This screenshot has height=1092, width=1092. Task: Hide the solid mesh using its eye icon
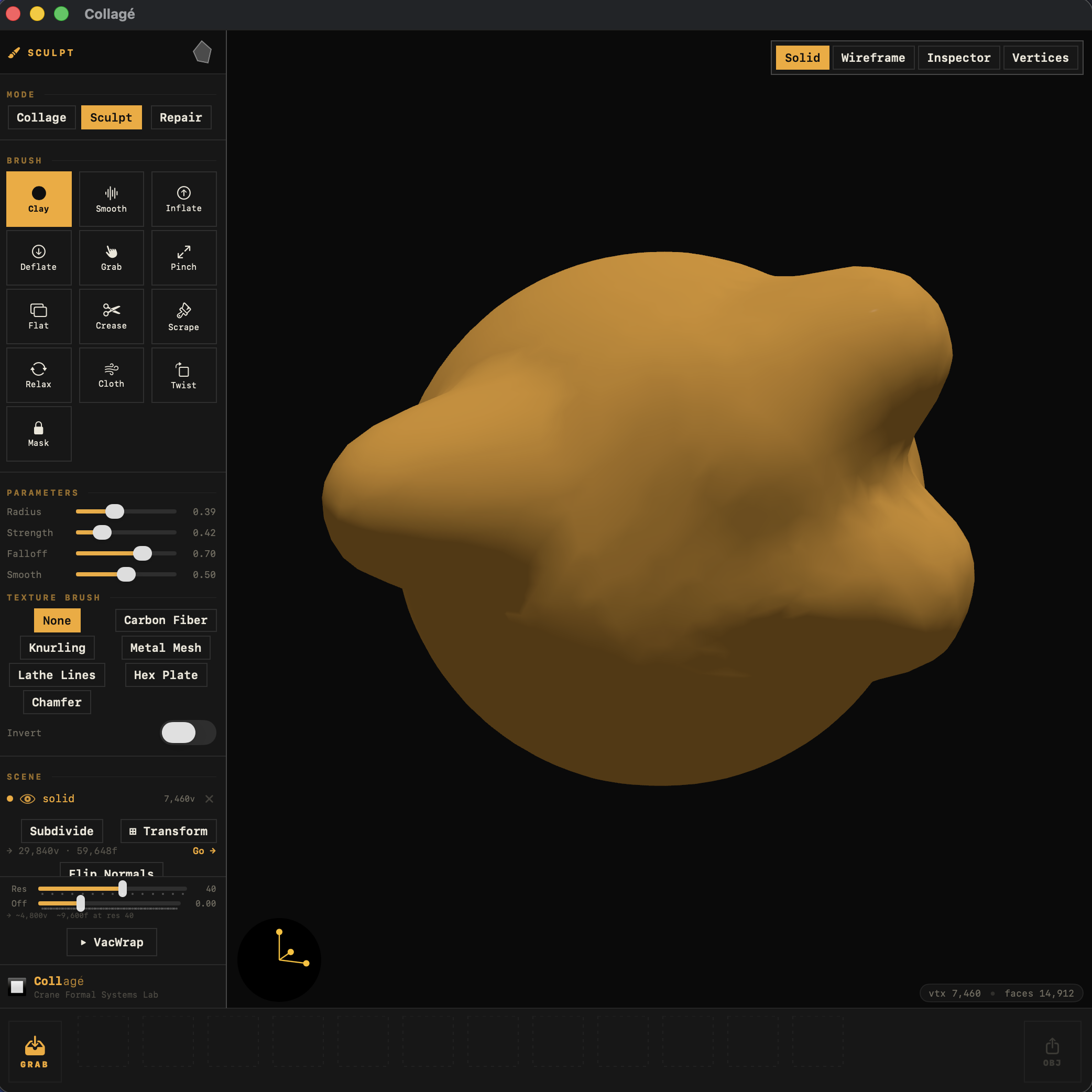27,799
